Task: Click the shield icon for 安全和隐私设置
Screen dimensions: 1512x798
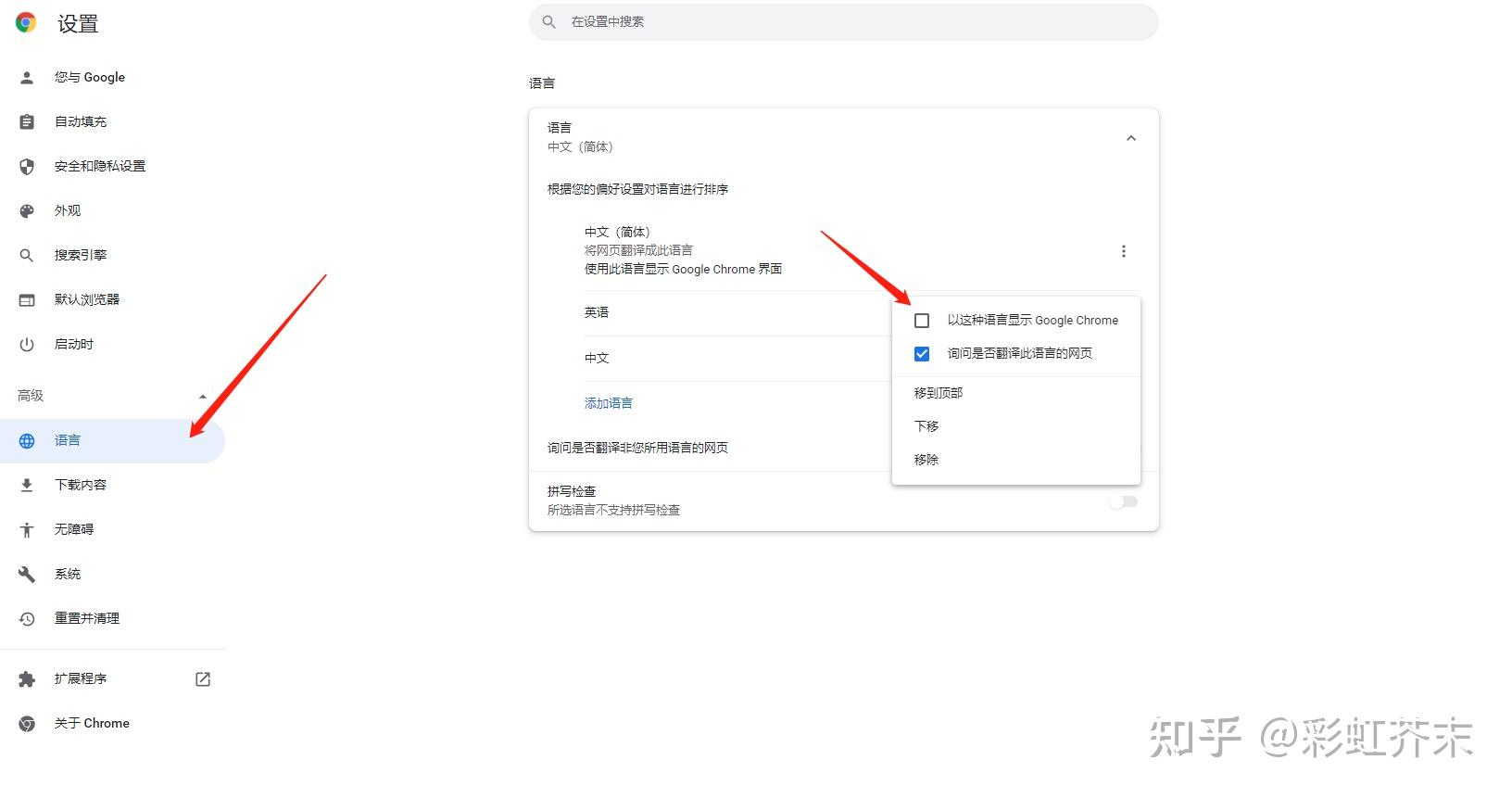Action: coord(27,167)
